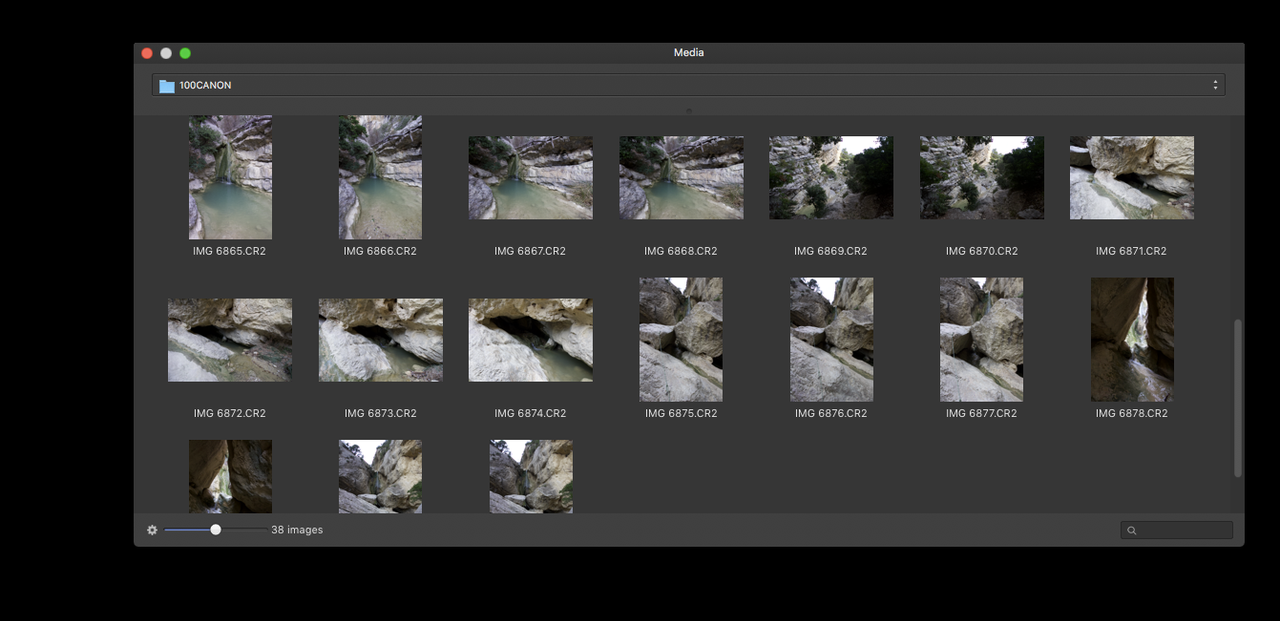This screenshot has height=621, width=1280.
Task: Select thumbnail IMG 6871.CR2
Action: [1132, 178]
